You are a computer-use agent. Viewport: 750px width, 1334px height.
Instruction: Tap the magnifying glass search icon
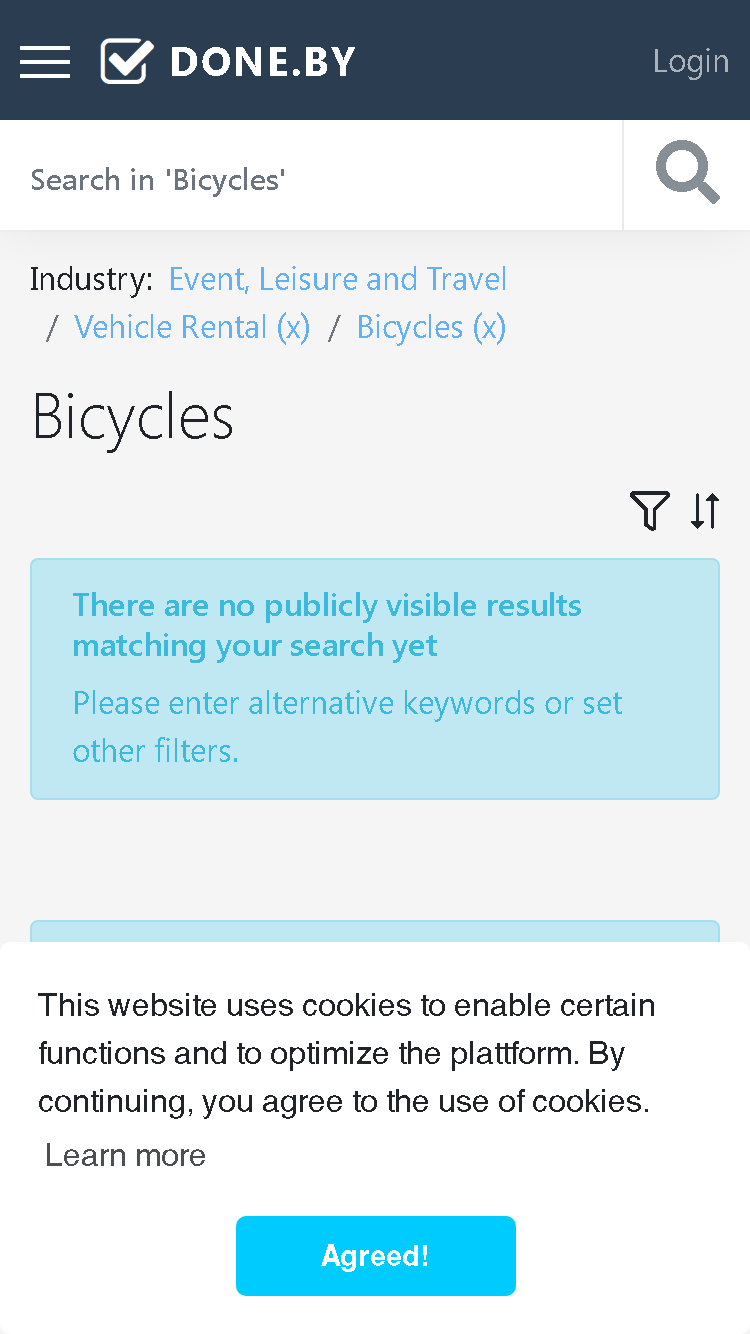pos(687,174)
